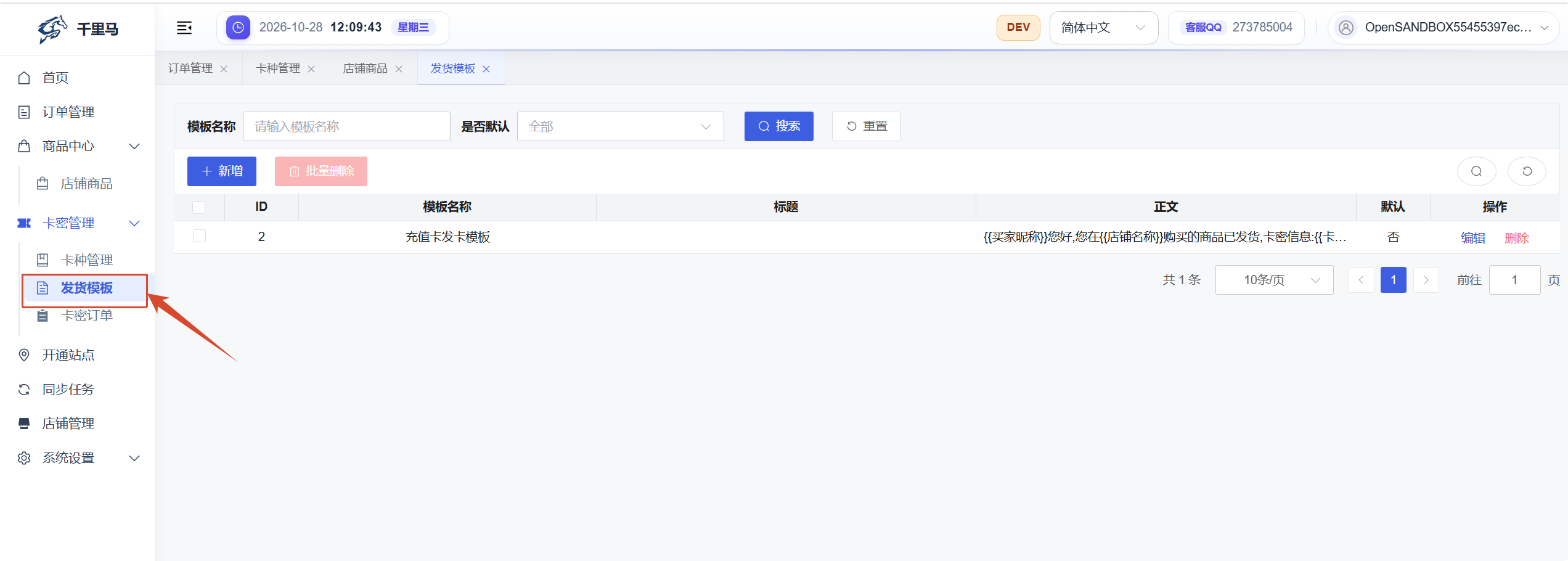This screenshot has height=561, width=1568.
Task: Tick the select-all checkbox in the table header
Action: click(198, 207)
